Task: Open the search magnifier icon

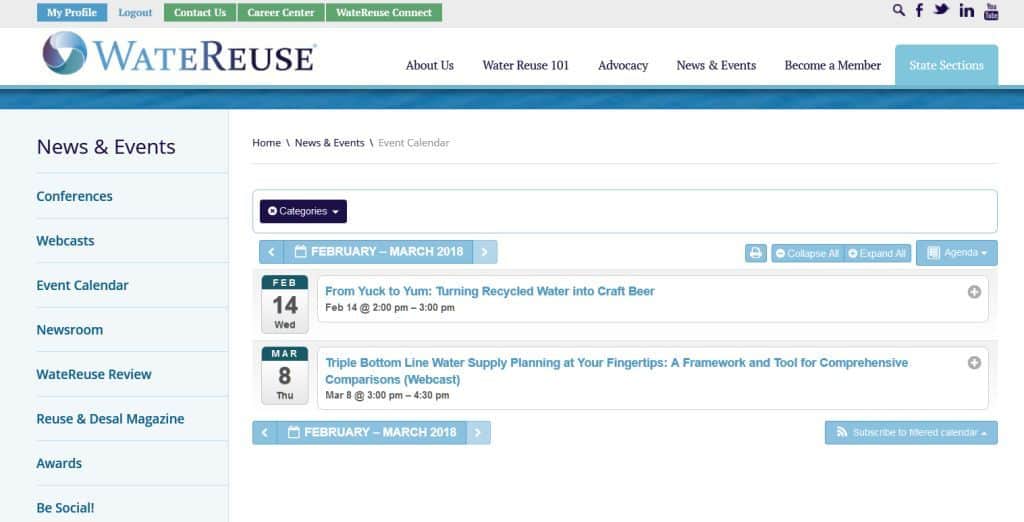Action: point(898,11)
